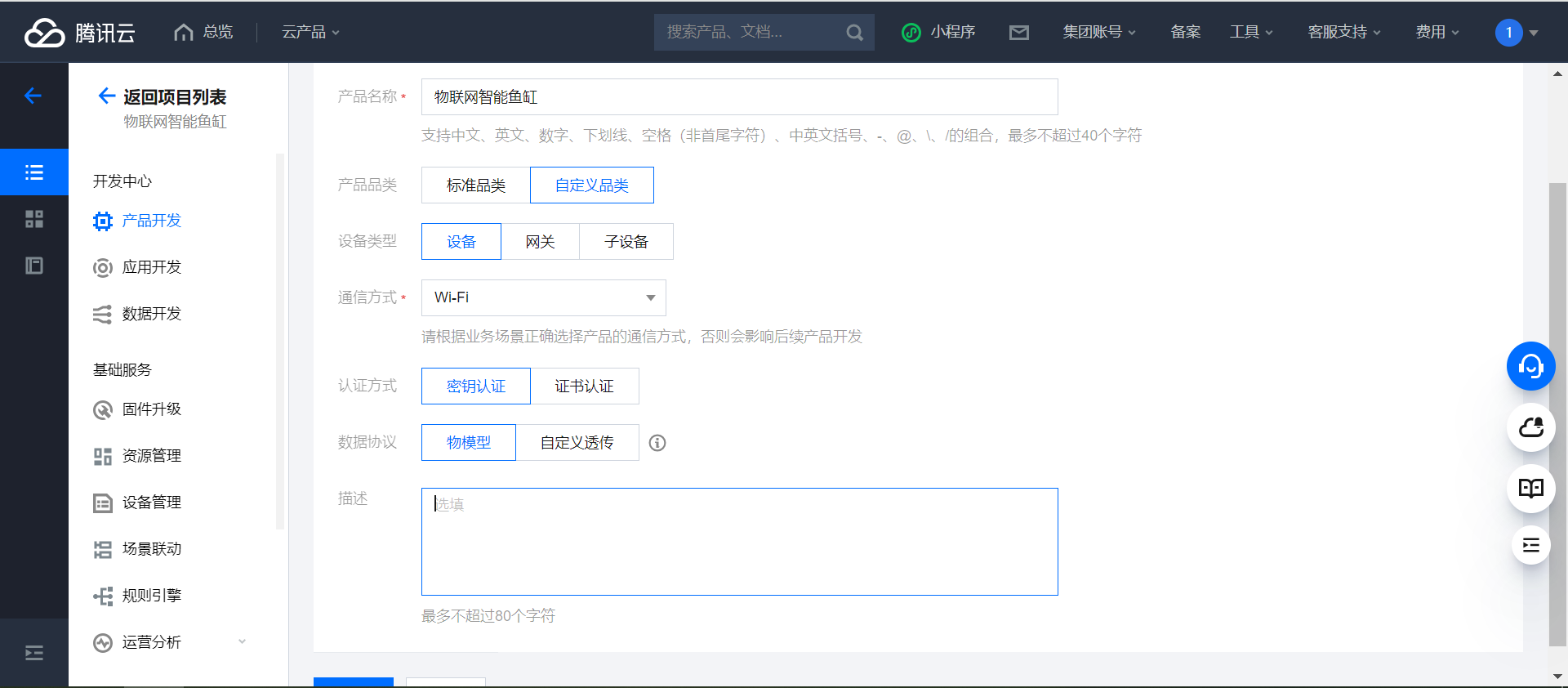The width and height of the screenshot is (1568, 688).
Task: Click the vertical page scrollbar
Action: [x=1557, y=409]
